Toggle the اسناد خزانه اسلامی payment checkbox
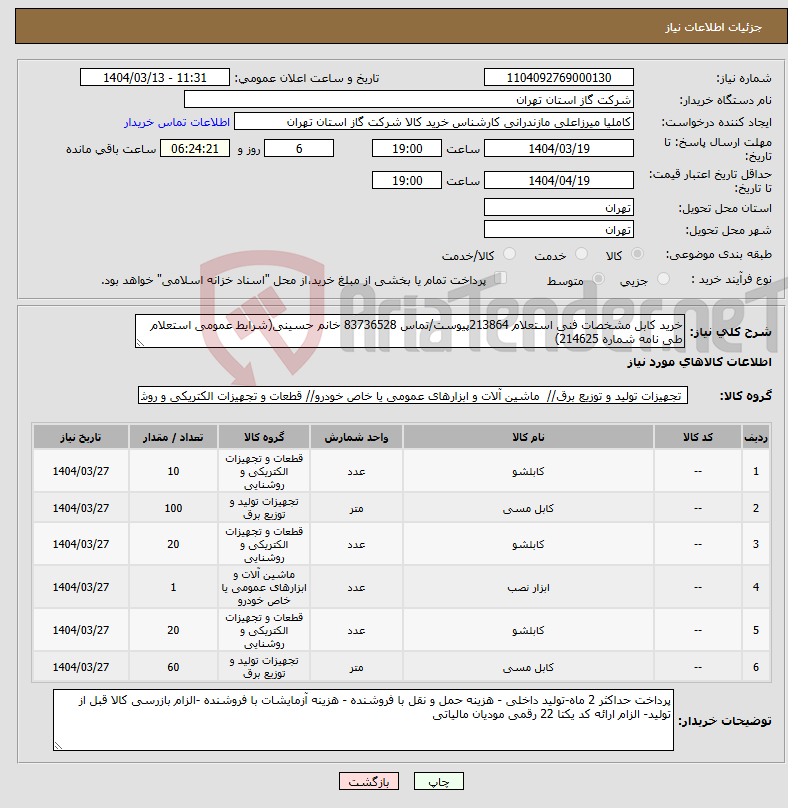788x808 pixels. pyautogui.click(x=500, y=278)
